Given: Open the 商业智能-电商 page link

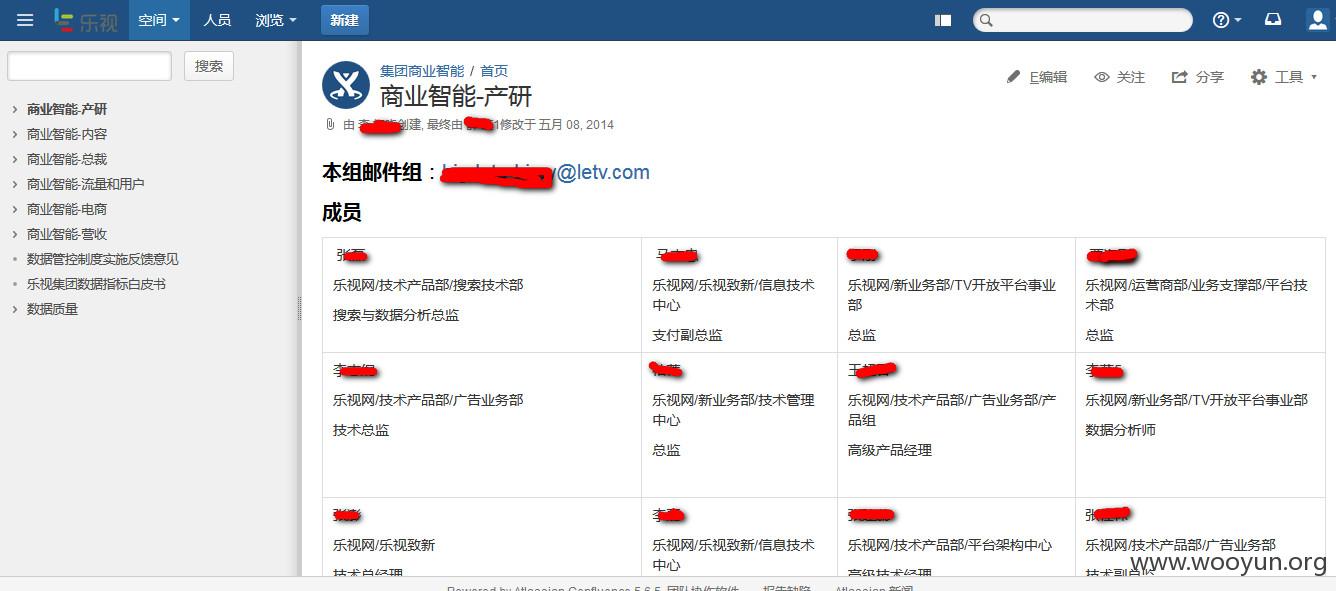Looking at the screenshot, I should click(x=67, y=209).
